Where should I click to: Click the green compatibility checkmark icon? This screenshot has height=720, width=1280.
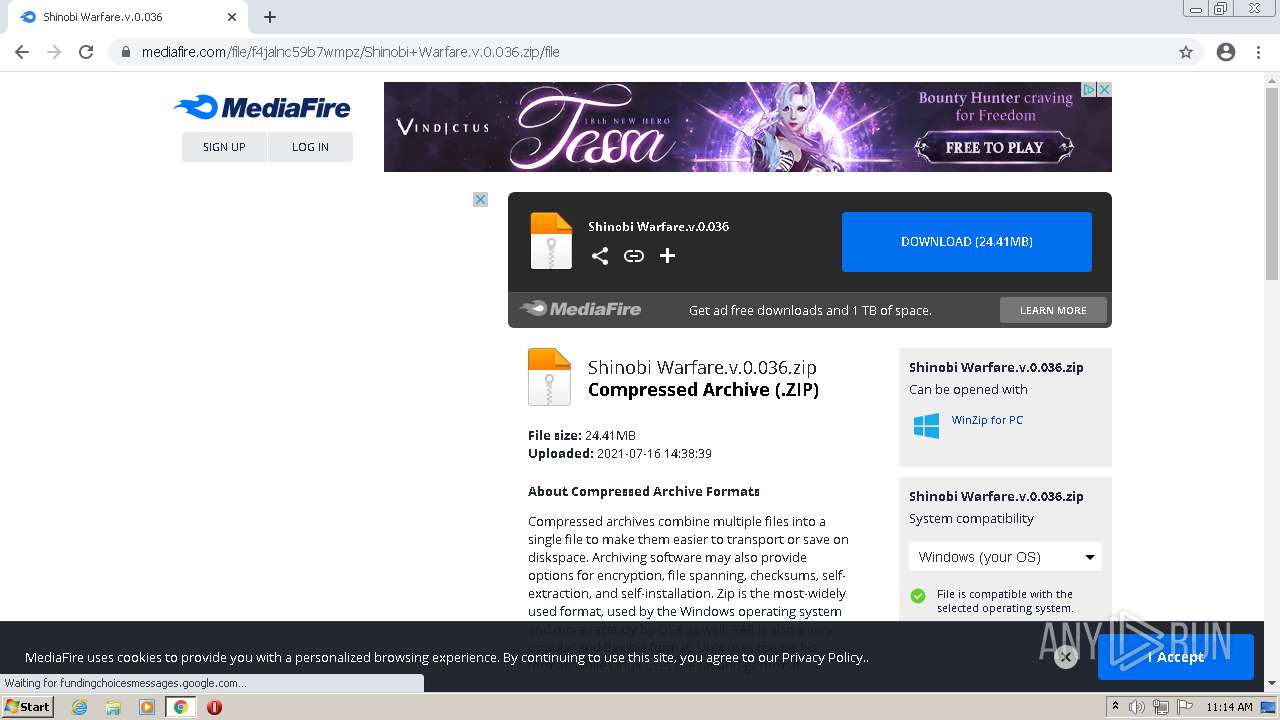[x=918, y=596]
